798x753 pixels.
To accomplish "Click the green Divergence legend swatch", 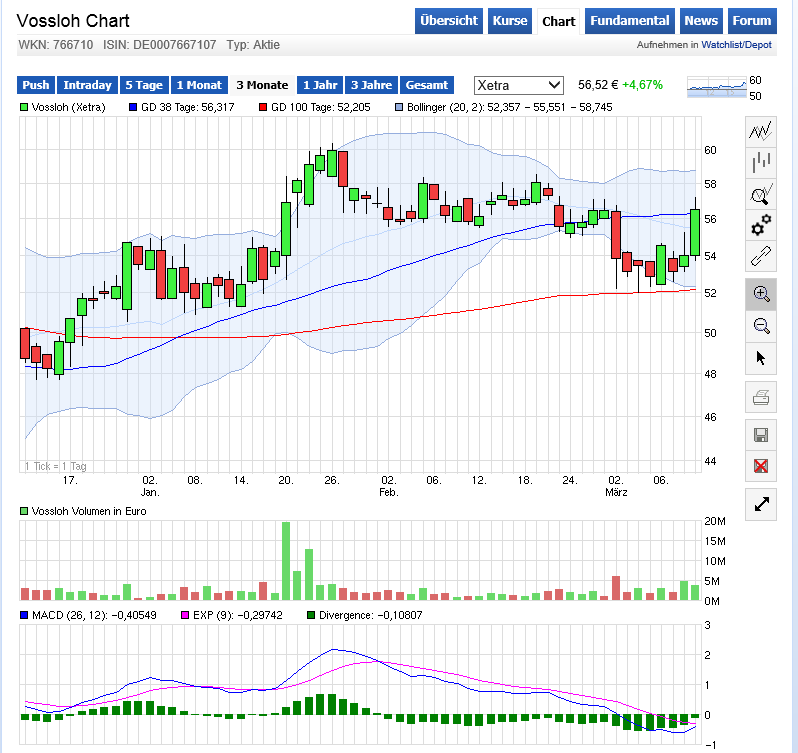I will 311,615.
